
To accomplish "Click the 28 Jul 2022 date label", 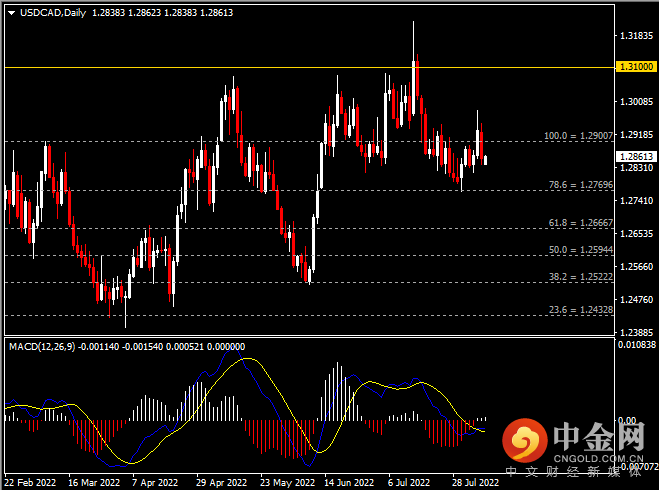I will (x=475, y=482).
